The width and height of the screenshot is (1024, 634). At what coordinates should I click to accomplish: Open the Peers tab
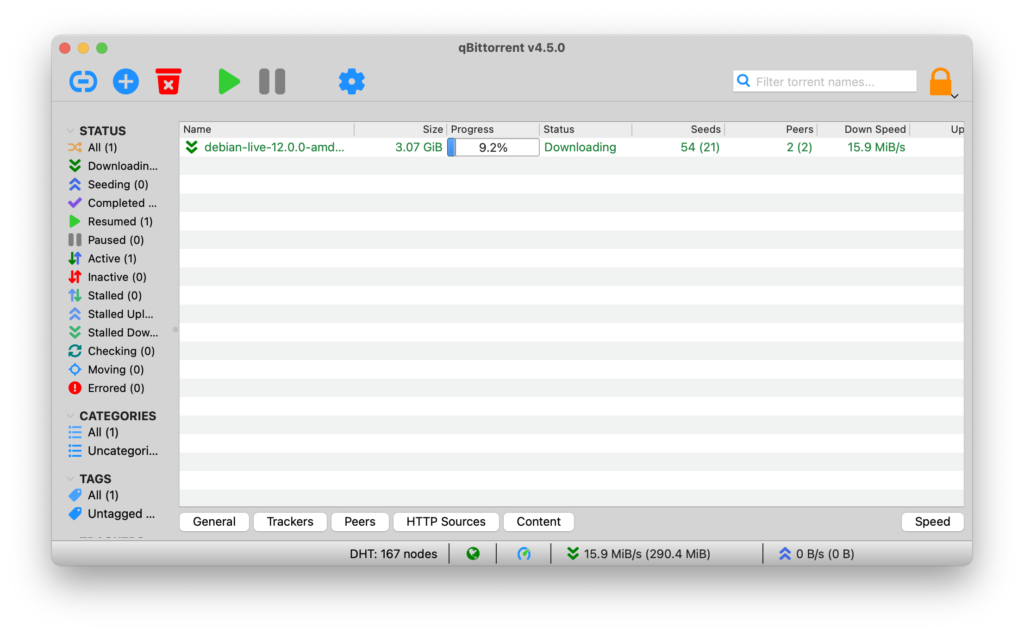point(360,522)
